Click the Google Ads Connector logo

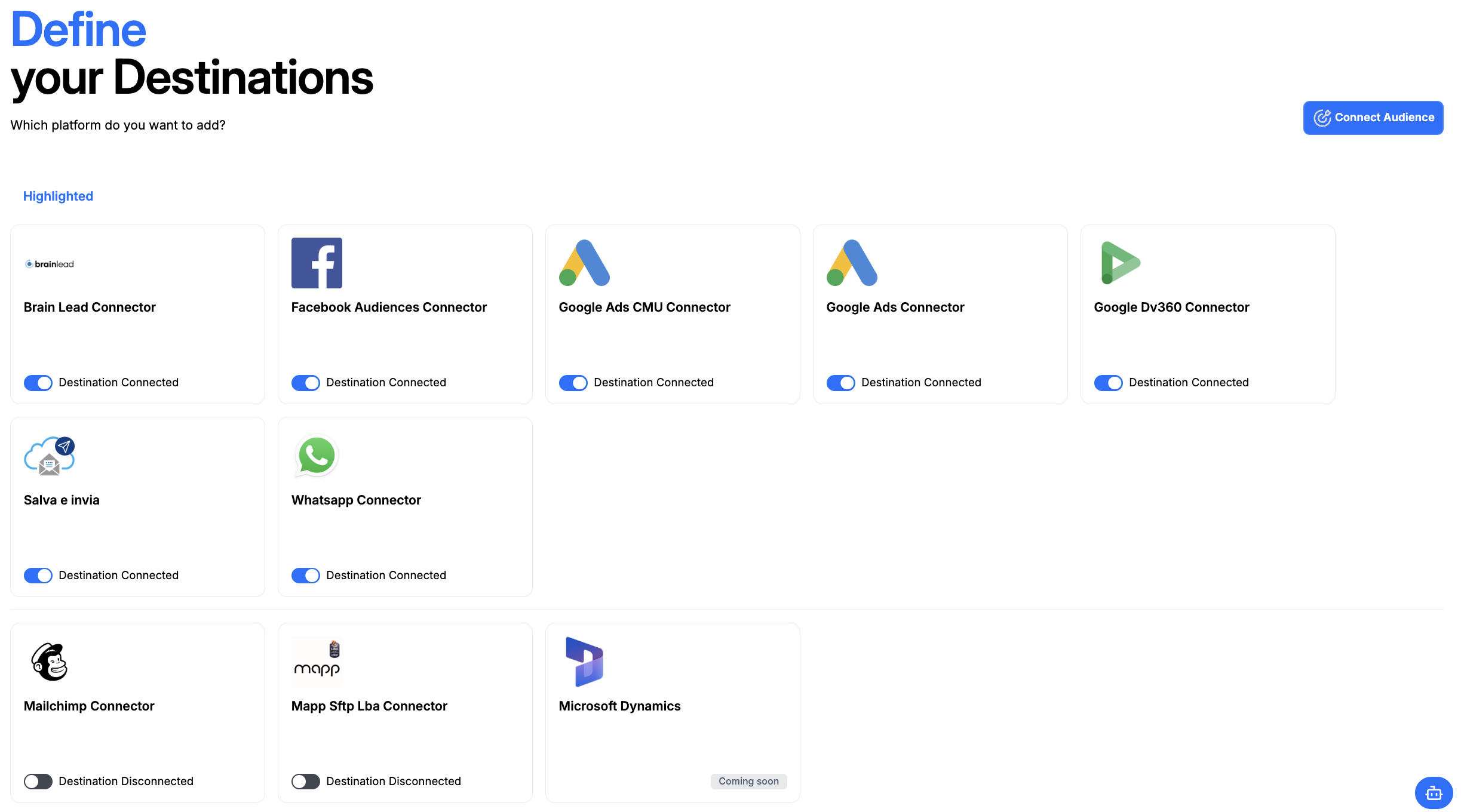[852, 263]
